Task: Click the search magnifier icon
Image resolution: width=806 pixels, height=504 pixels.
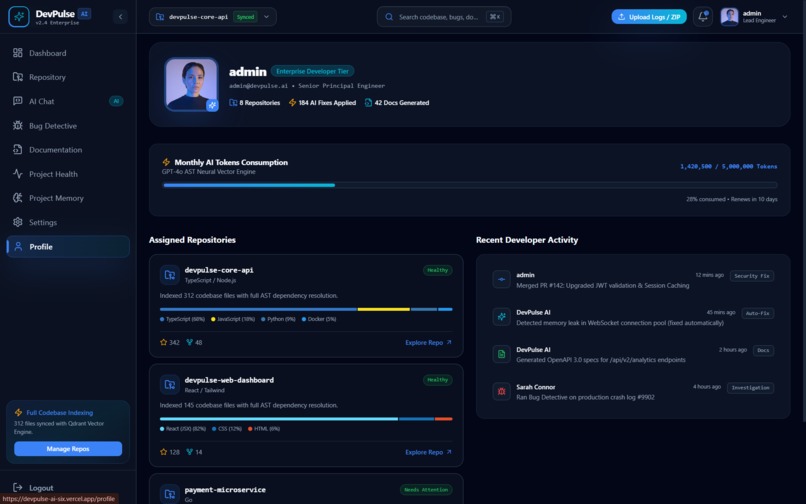Action: [389, 16]
